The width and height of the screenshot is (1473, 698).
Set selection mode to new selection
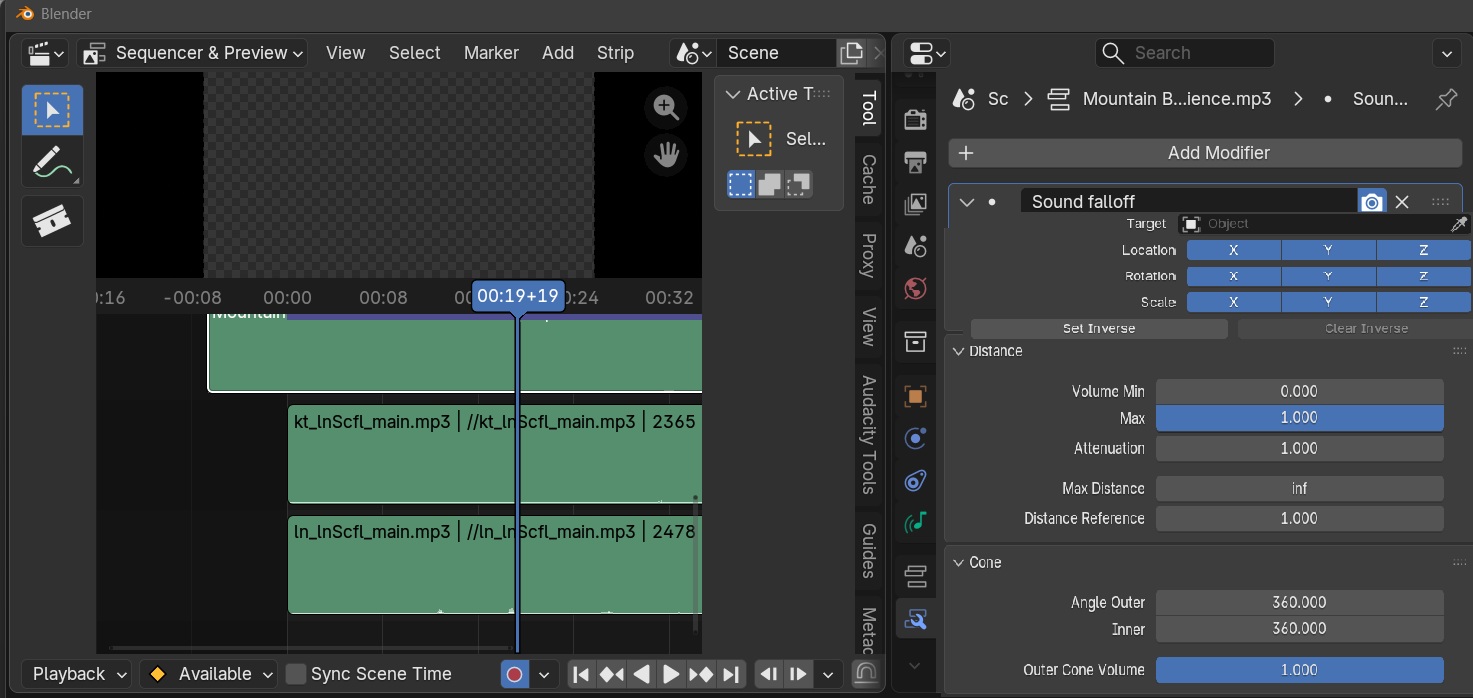741,184
